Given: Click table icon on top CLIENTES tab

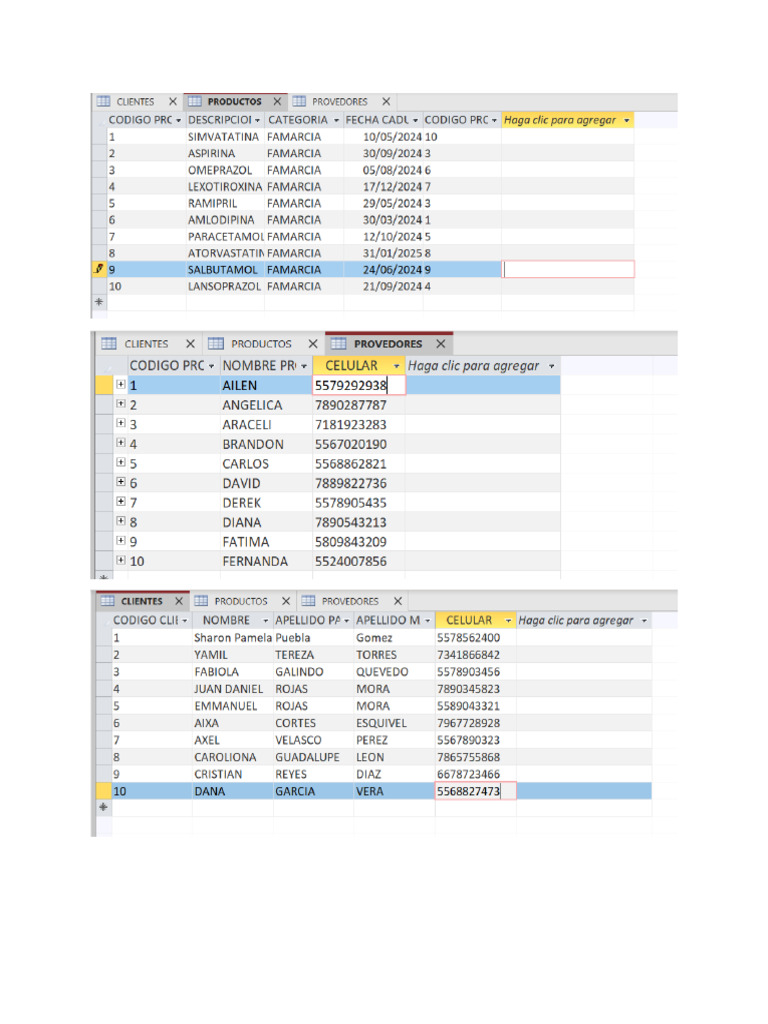Looking at the screenshot, I should click(x=103, y=101).
